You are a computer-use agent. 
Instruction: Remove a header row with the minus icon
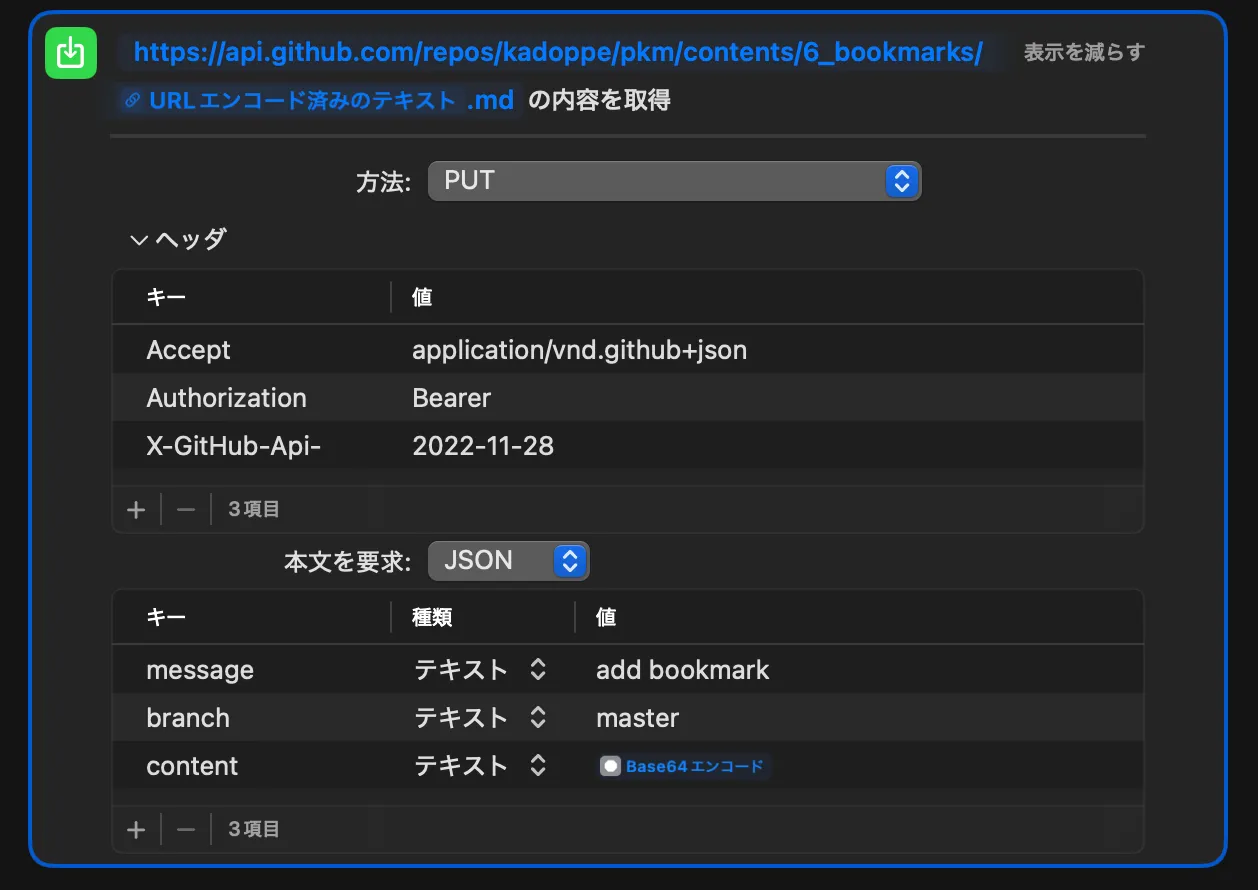click(185, 509)
